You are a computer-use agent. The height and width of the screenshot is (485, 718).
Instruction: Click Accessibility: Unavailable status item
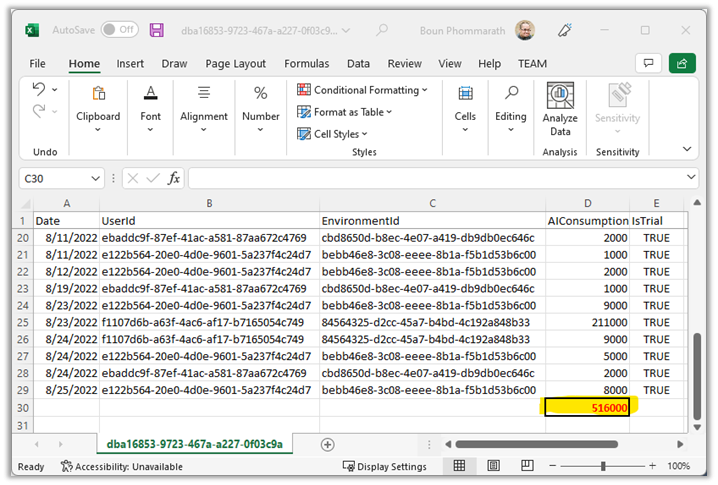pos(122,467)
